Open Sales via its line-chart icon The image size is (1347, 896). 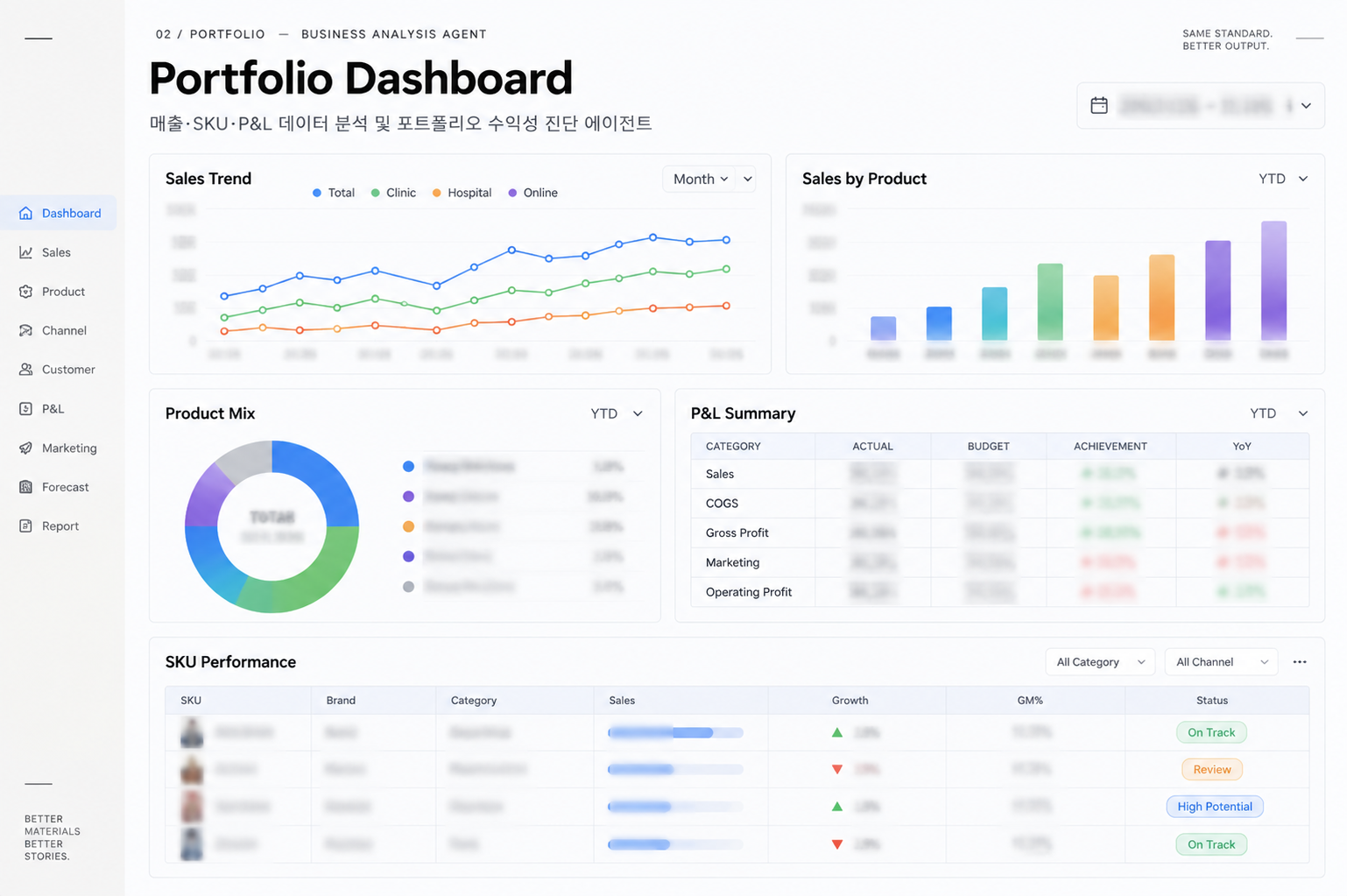click(25, 252)
